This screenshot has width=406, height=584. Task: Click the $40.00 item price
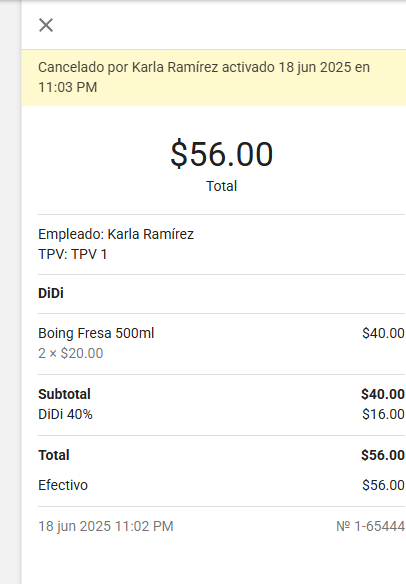383,333
